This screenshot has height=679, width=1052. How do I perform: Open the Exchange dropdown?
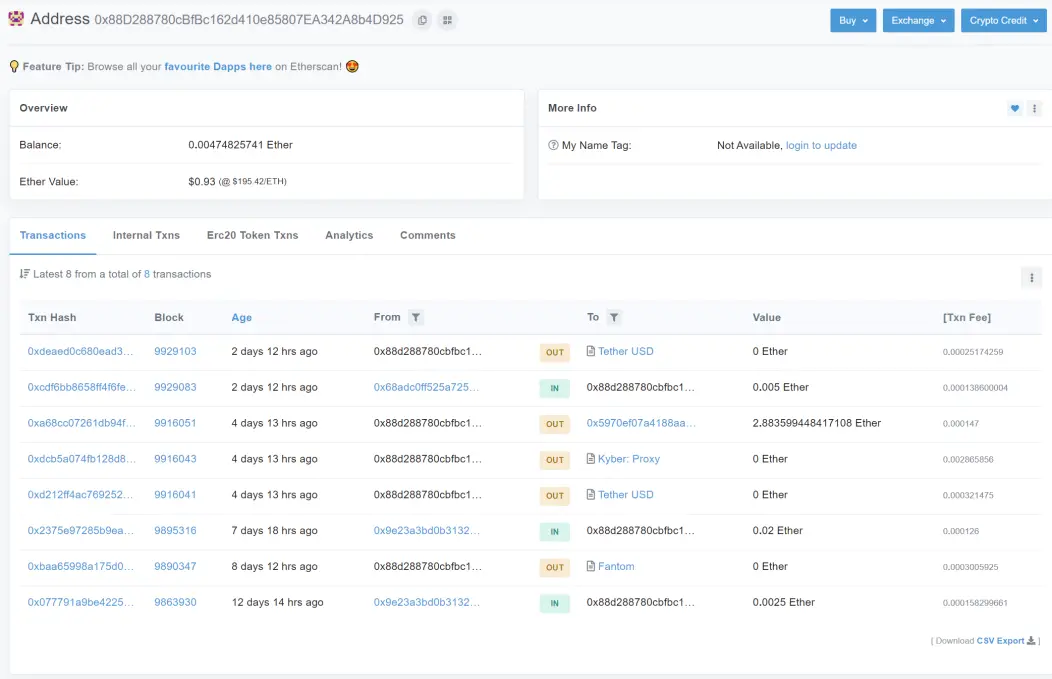point(918,20)
